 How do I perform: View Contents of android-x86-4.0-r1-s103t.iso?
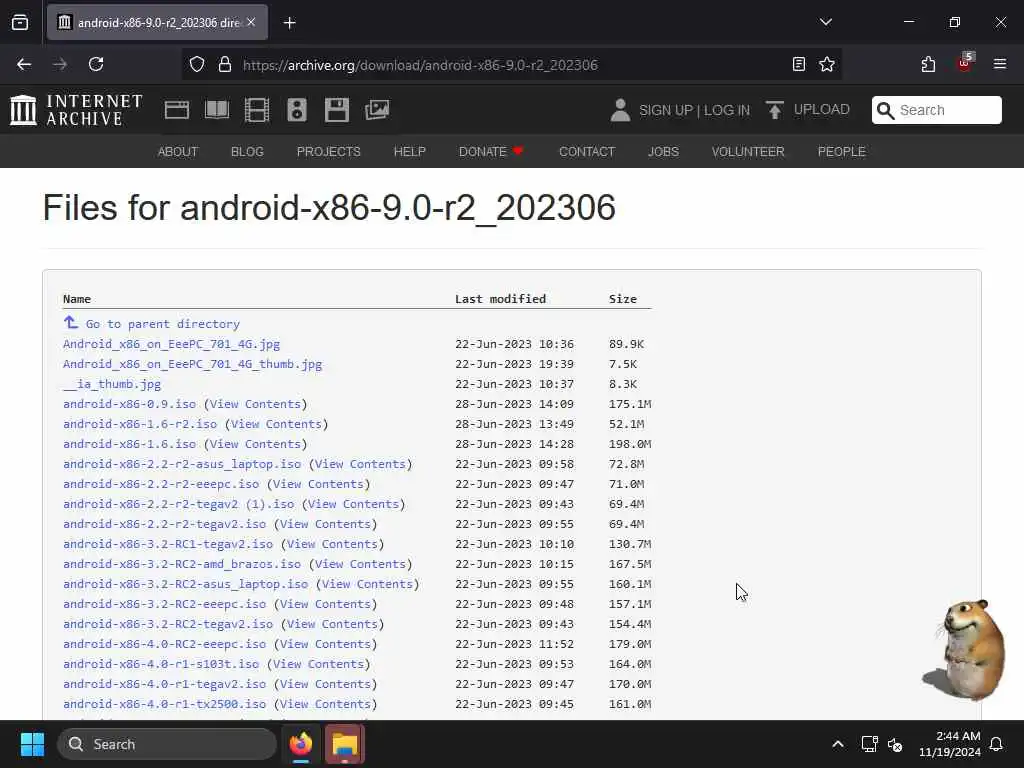point(318,664)
